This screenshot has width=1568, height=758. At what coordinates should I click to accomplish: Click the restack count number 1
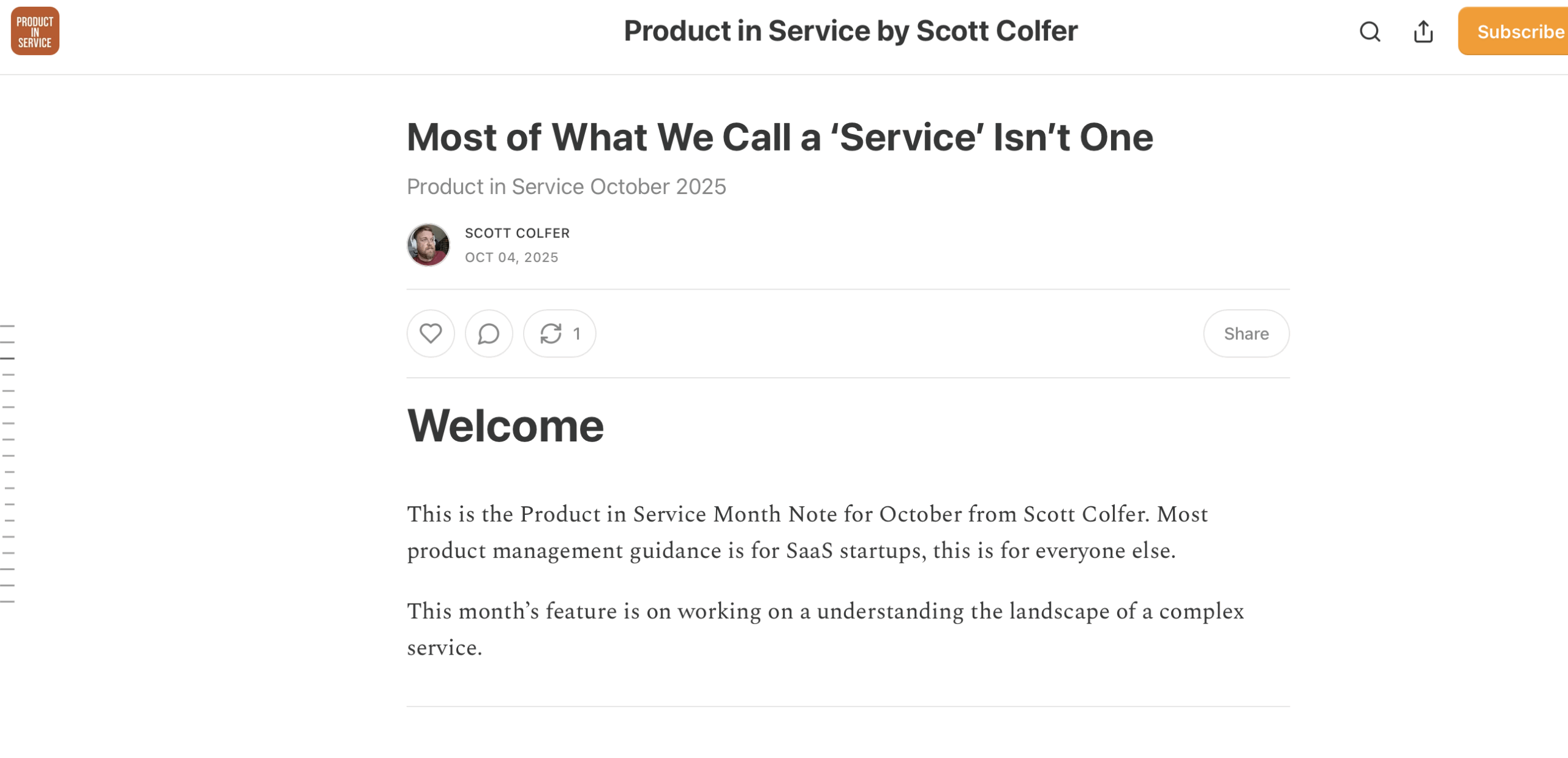point(576,334)
